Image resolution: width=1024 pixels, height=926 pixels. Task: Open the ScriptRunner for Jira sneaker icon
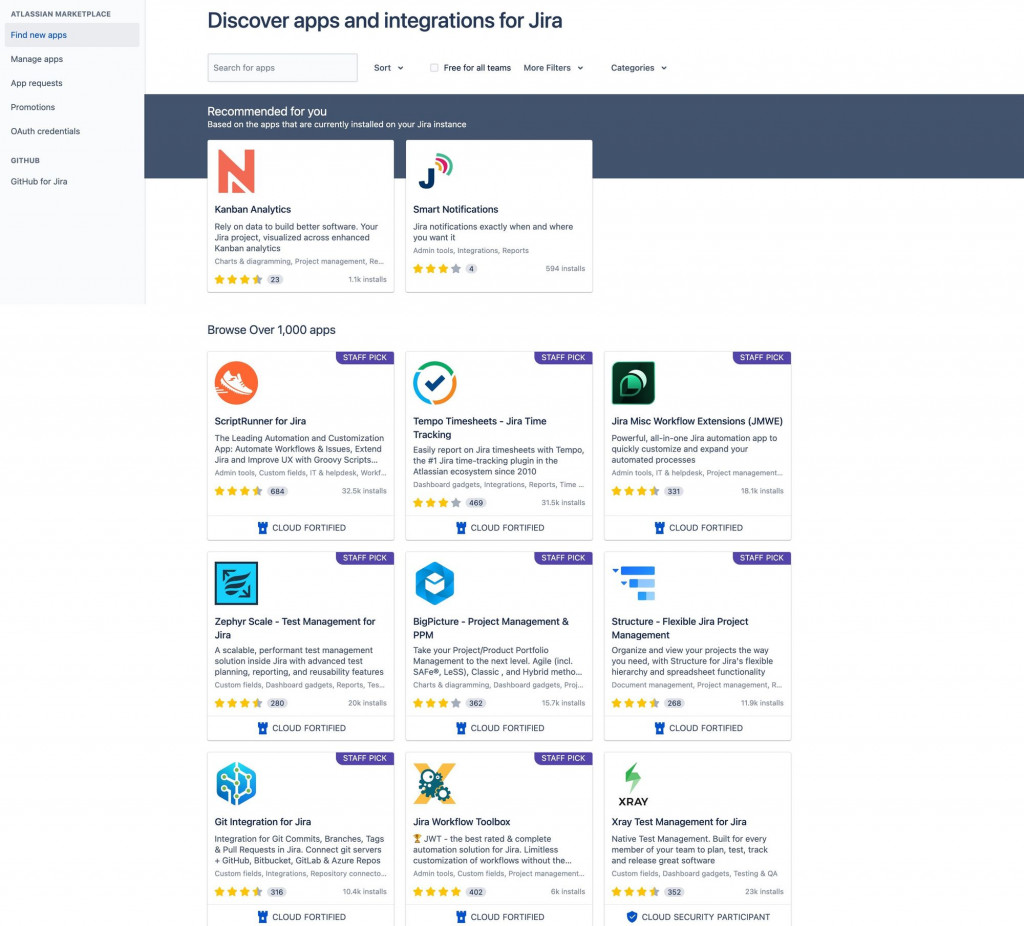(236, 383)
